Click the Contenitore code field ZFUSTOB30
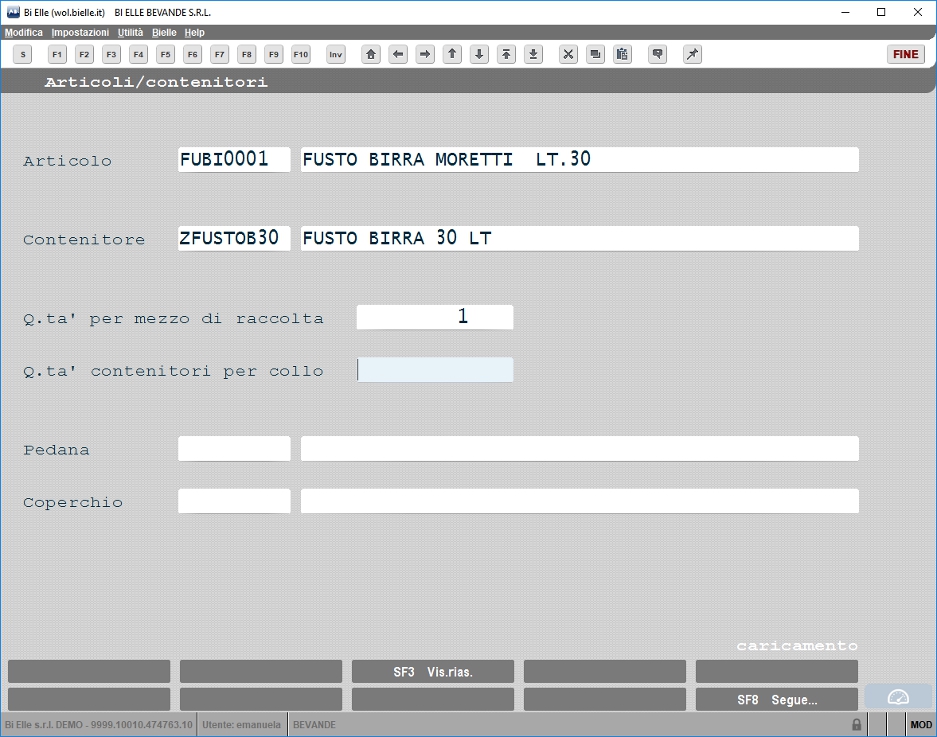 234,238
